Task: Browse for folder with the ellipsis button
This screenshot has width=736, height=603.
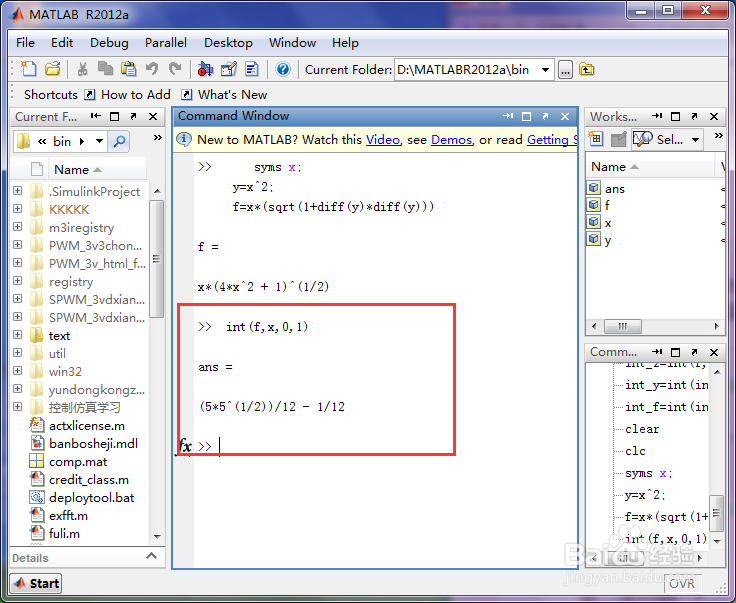Action: click(x=565, y=70)
